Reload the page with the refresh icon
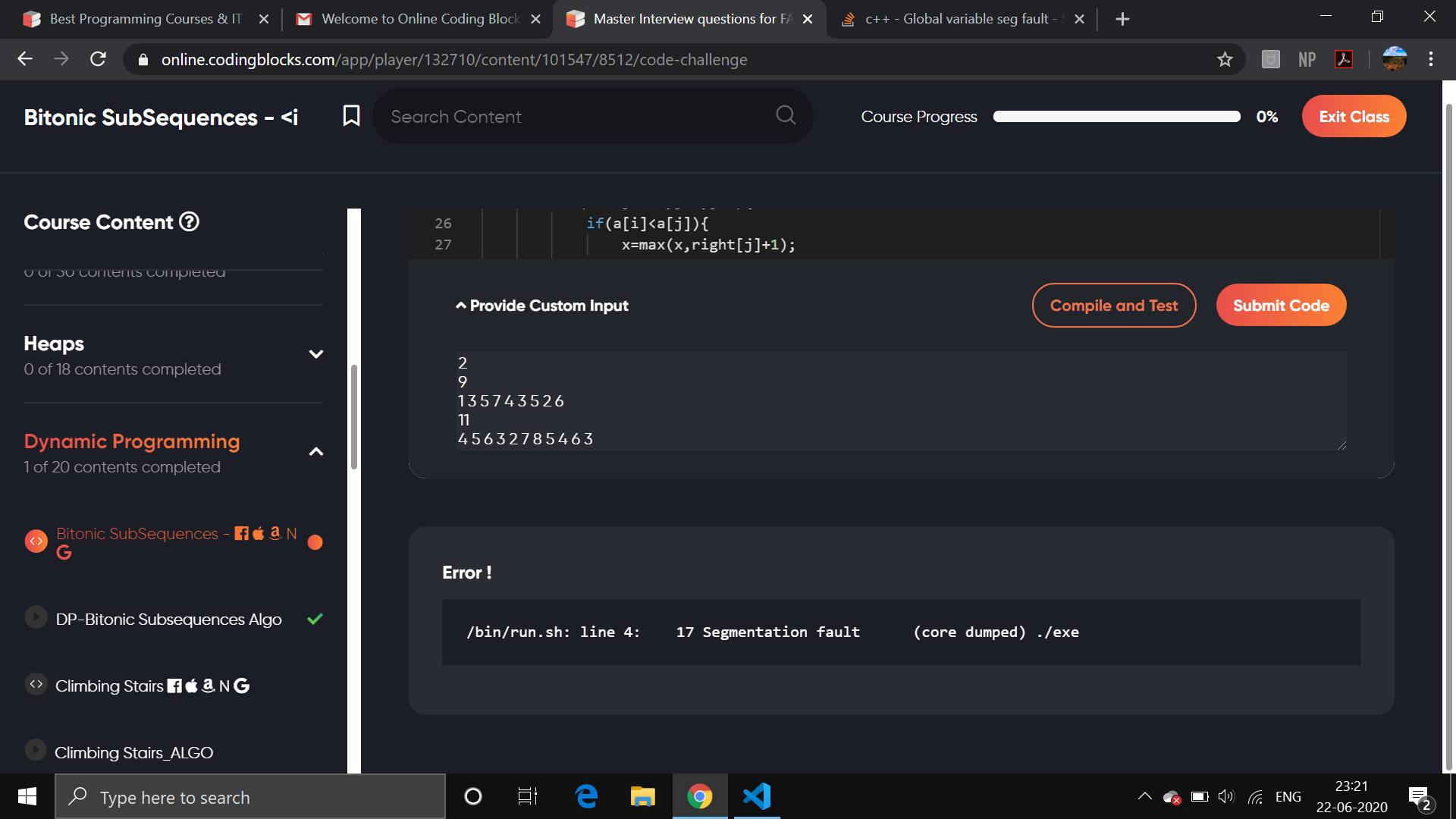The width and height of the screenshot is (1456, 819). (x=98, y=59)
